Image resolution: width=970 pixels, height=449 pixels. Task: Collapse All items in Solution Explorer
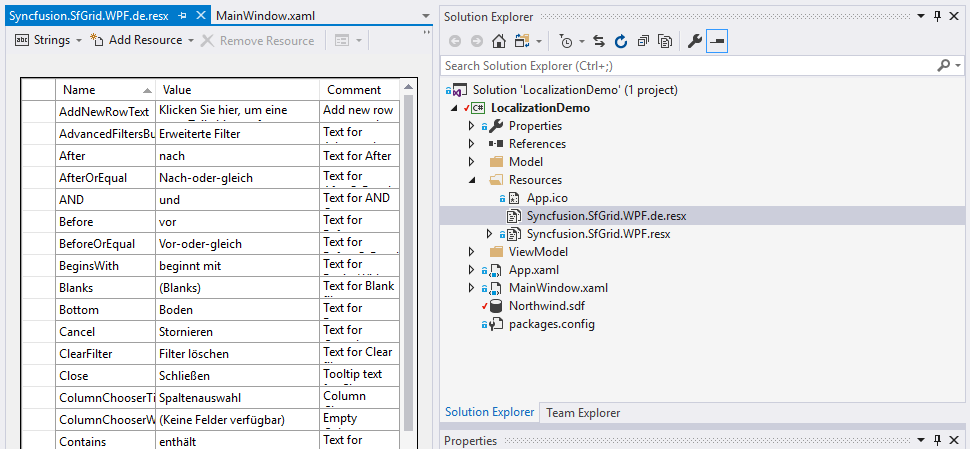click(643, 41)
